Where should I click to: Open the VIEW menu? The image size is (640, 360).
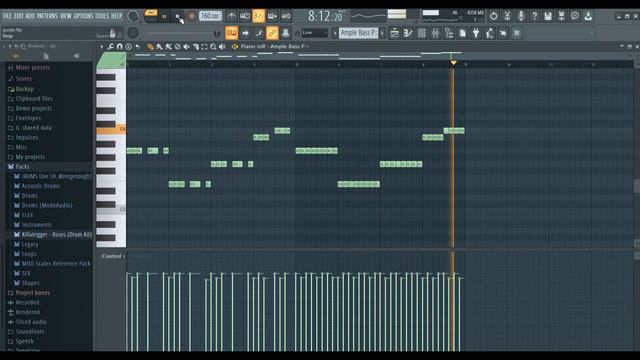[x=66, y=16]
